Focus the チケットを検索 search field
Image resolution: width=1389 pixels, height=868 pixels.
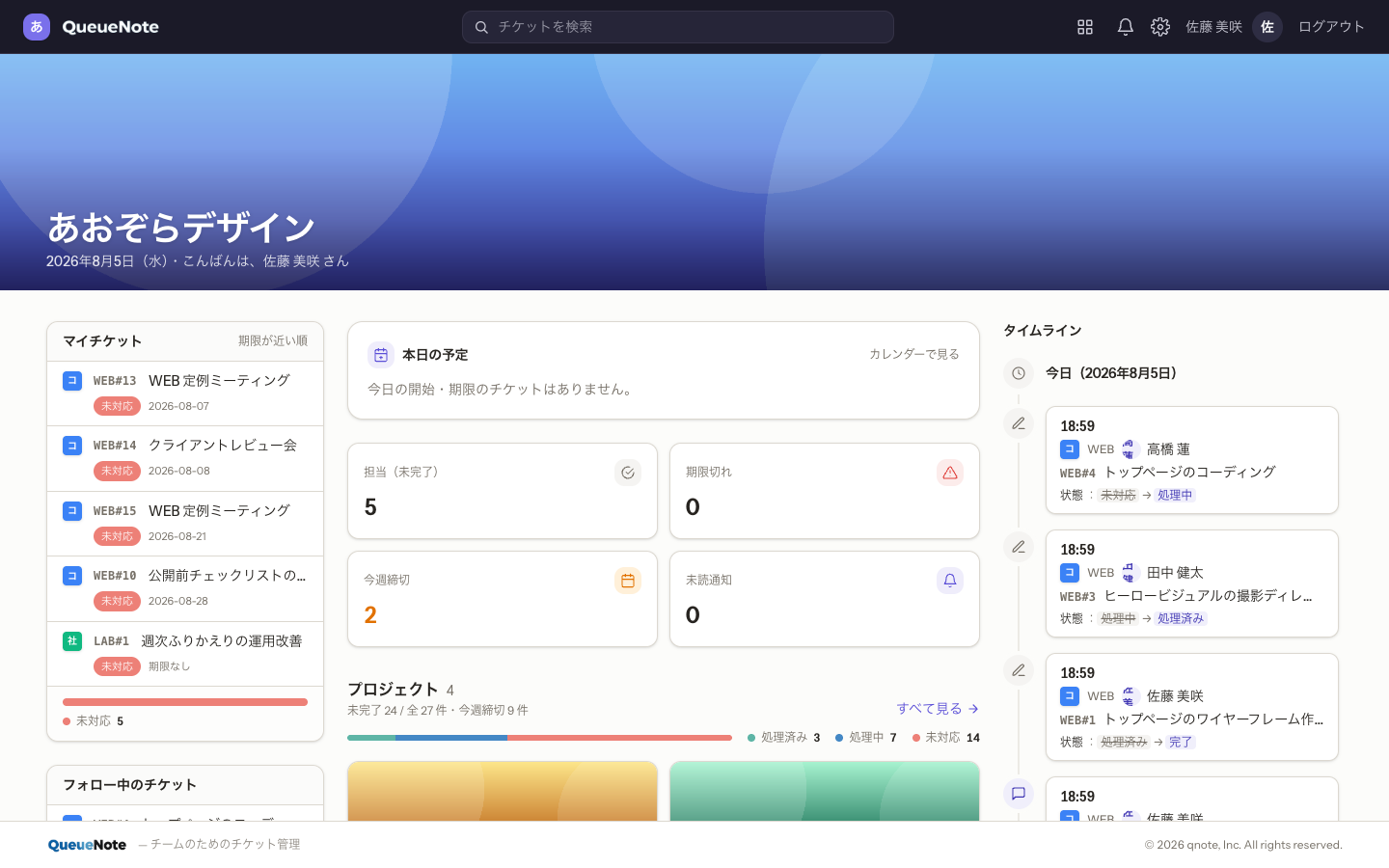coord(678,27)
